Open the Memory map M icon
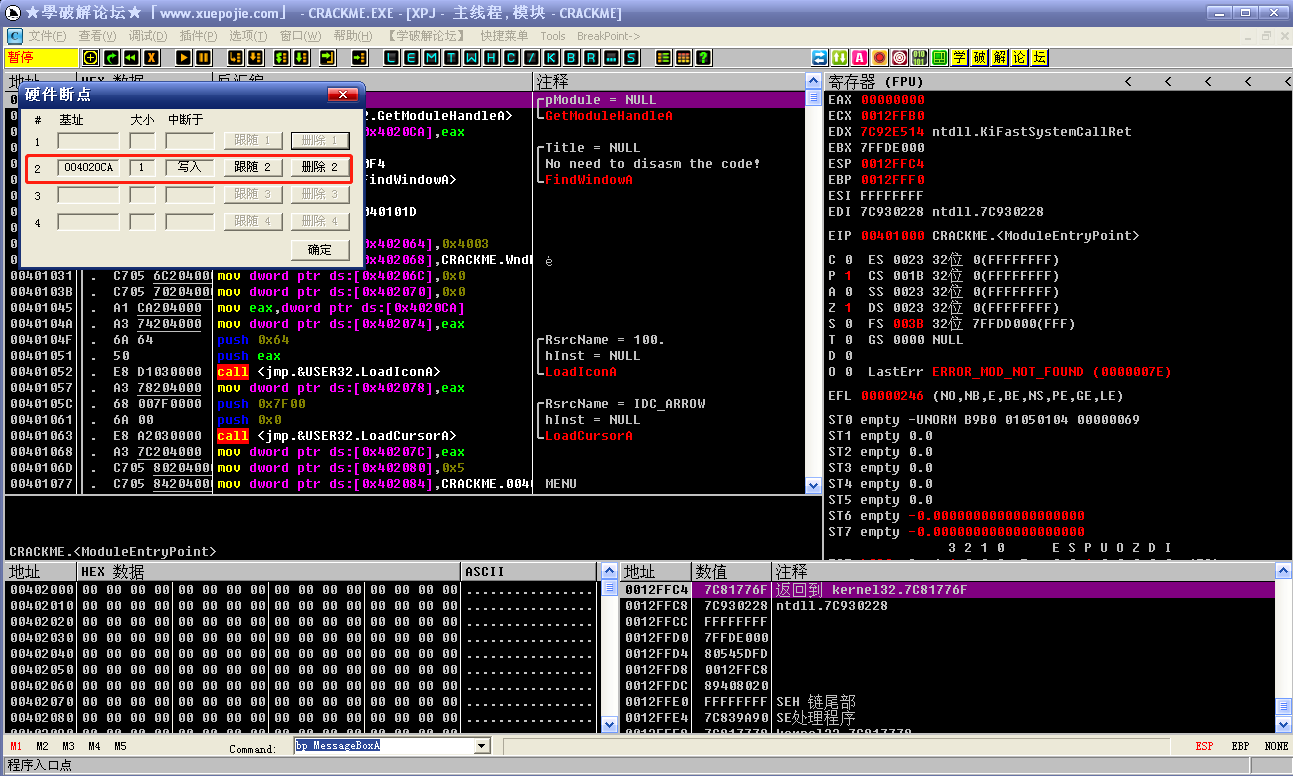The width and height of the screenshot is (1293, 776). click(431, 58)
